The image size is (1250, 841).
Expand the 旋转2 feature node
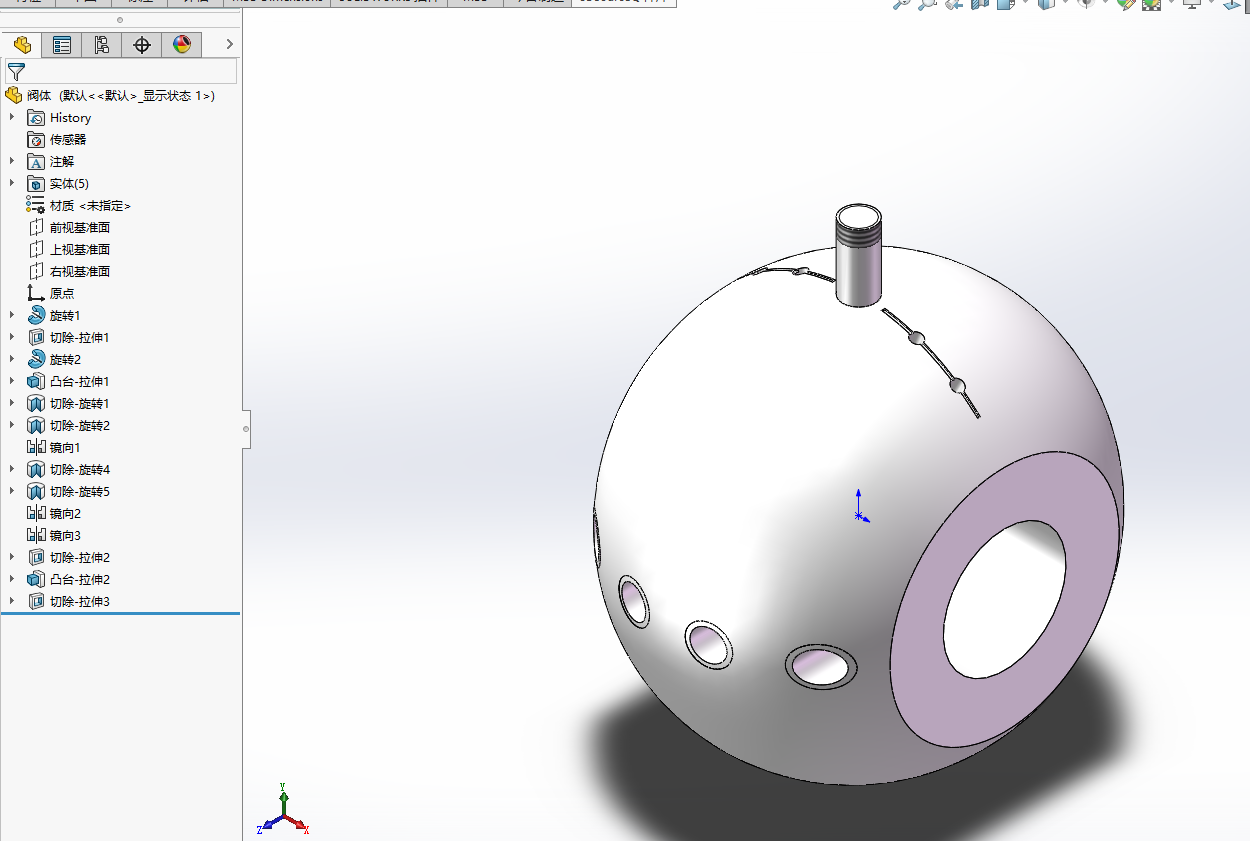12,360
